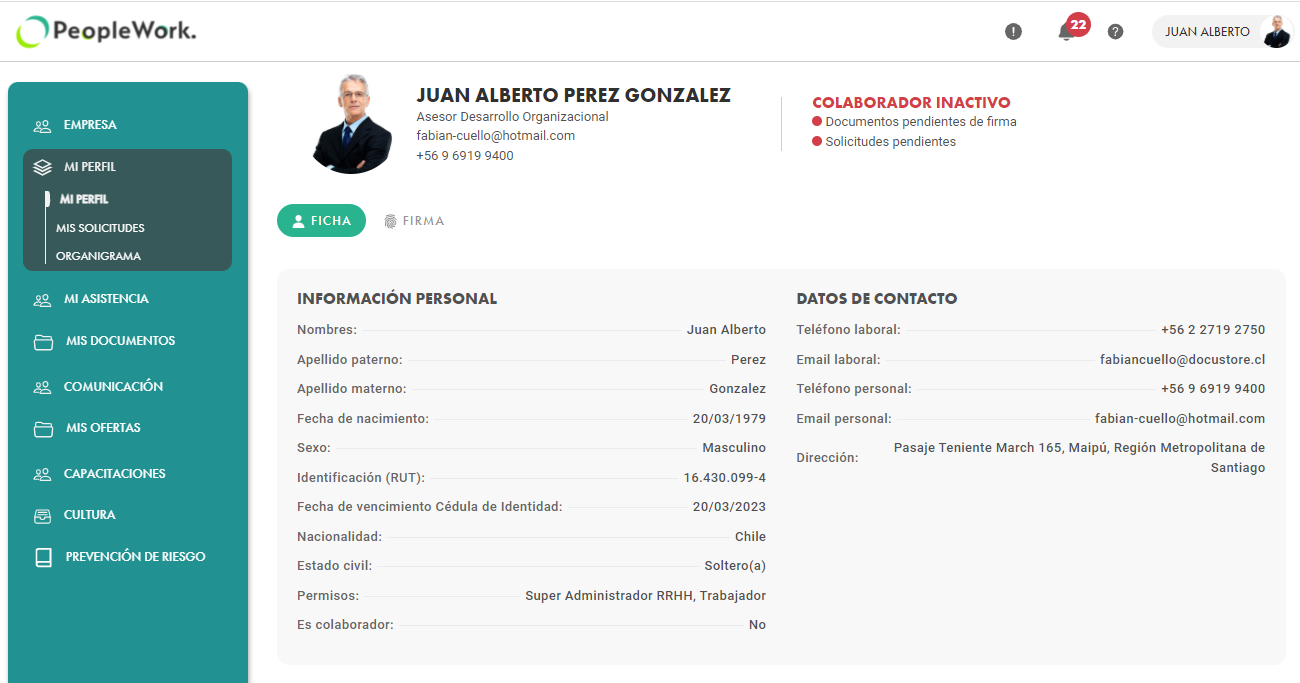The height and width of the screenshot is (683, 1300).
Task: Click COLABORADOR INACTIVO status label
Action: click(x=911, y=103)
